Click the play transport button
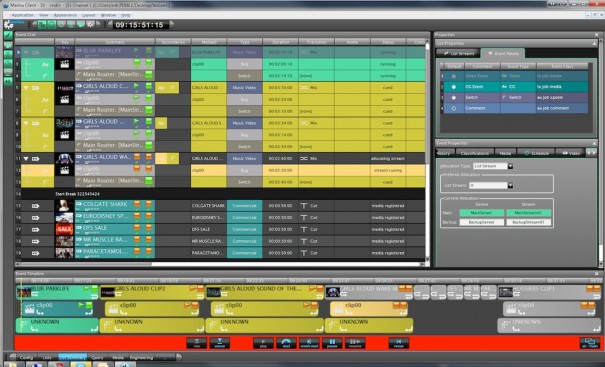605x367 pixels. click(x=263, y=343)
